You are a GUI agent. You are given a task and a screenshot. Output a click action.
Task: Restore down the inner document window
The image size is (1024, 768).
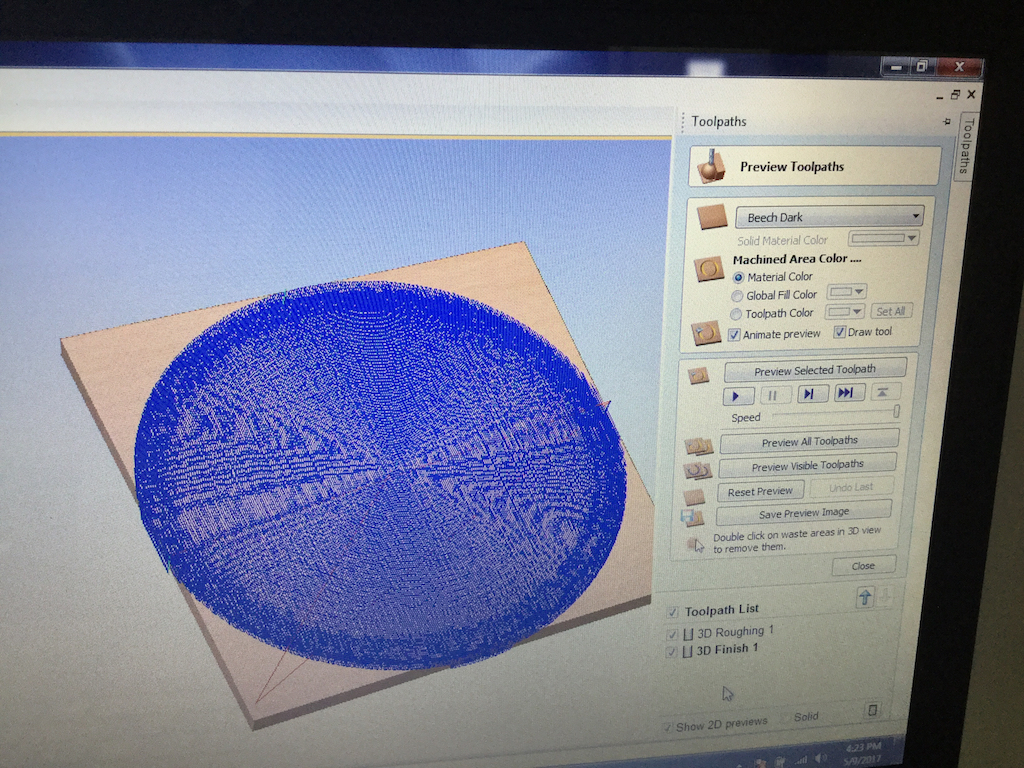(955, 95)
